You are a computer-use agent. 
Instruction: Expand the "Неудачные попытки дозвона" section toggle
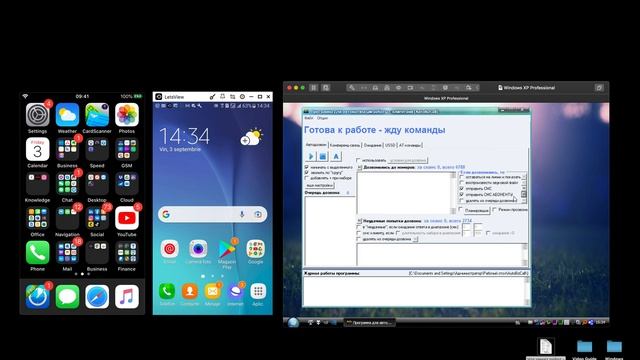tap(360, 221)
